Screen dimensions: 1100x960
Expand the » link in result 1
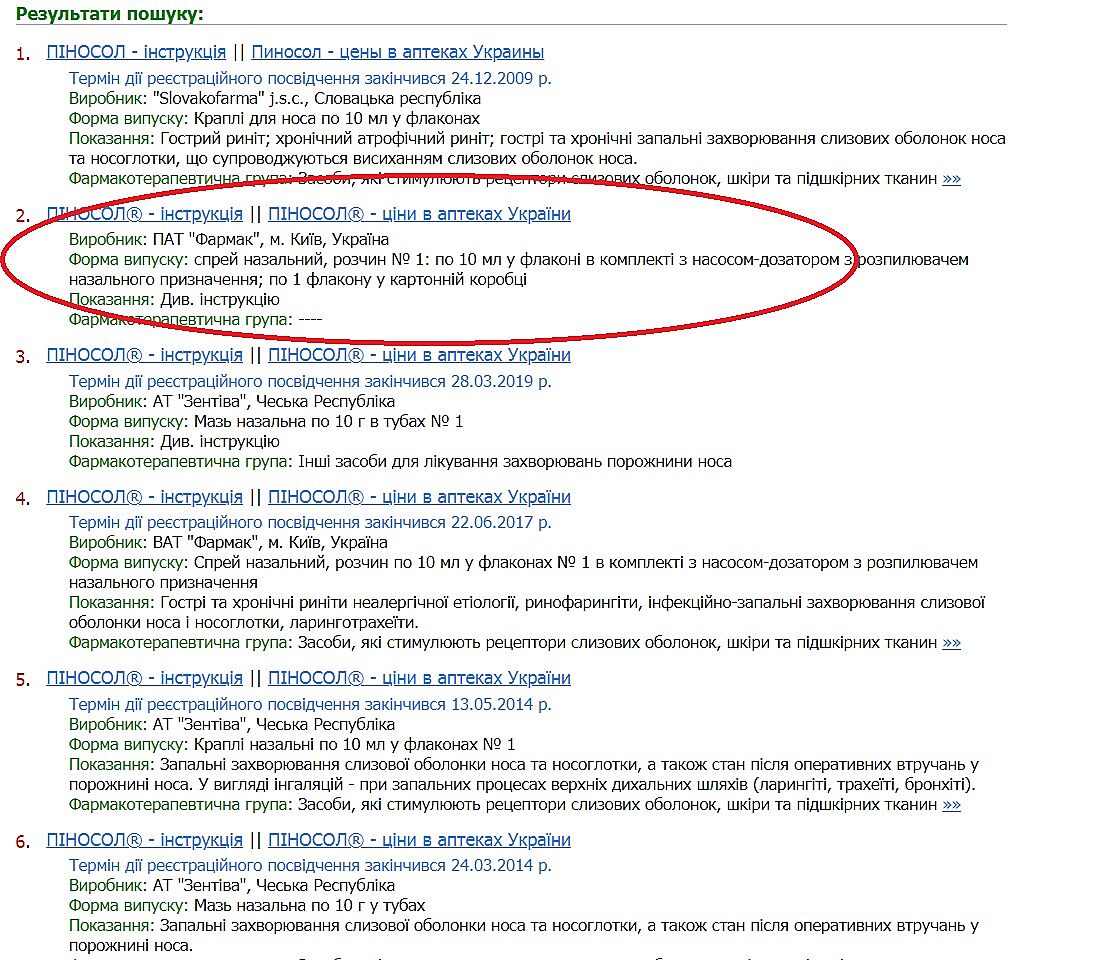951,179
